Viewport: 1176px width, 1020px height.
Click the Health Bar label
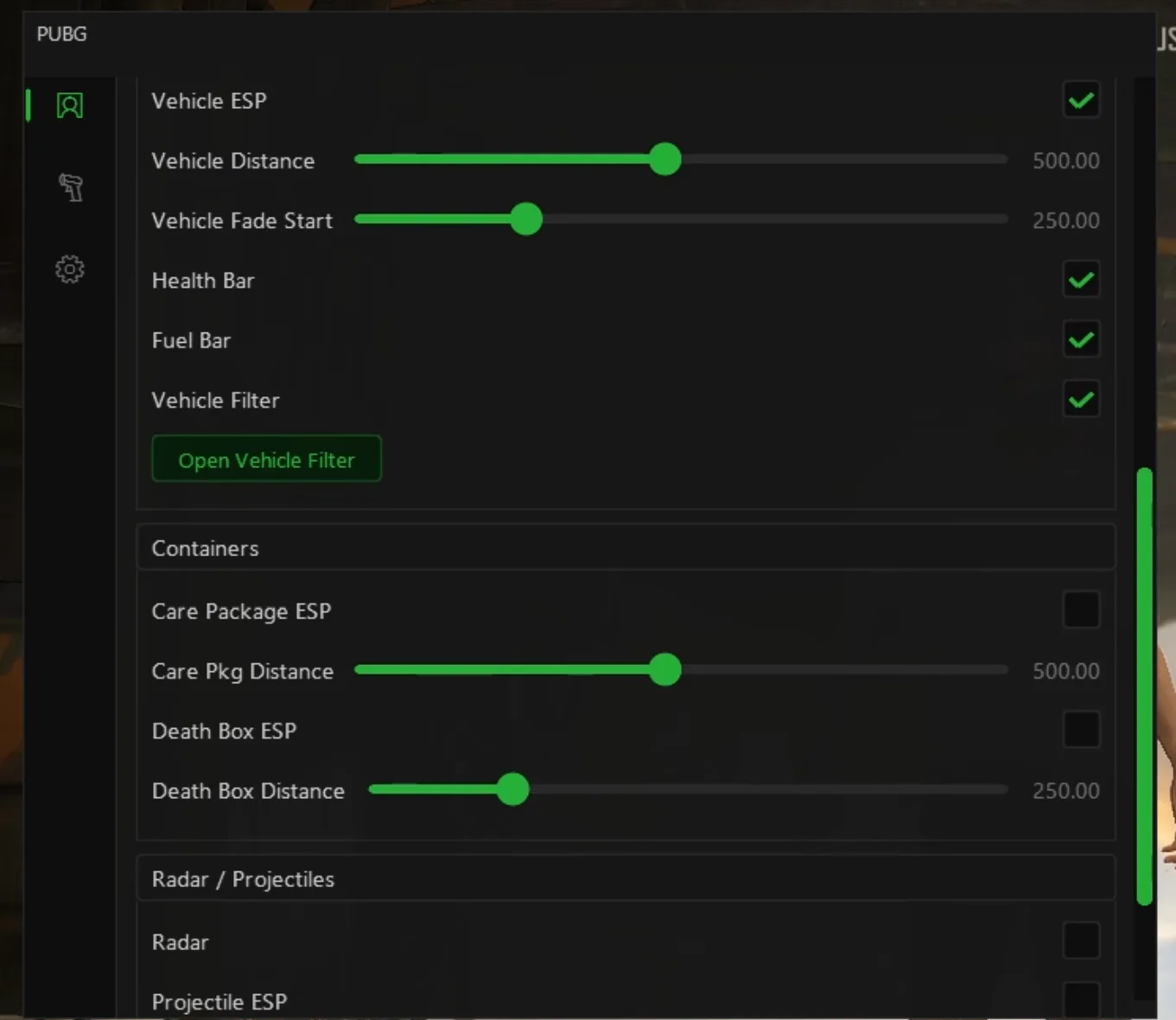click(x=203, y=281)
